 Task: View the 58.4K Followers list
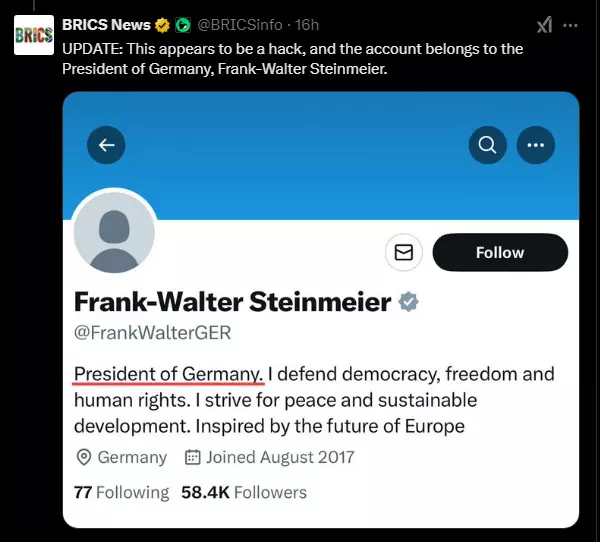[x=244, y=492]
